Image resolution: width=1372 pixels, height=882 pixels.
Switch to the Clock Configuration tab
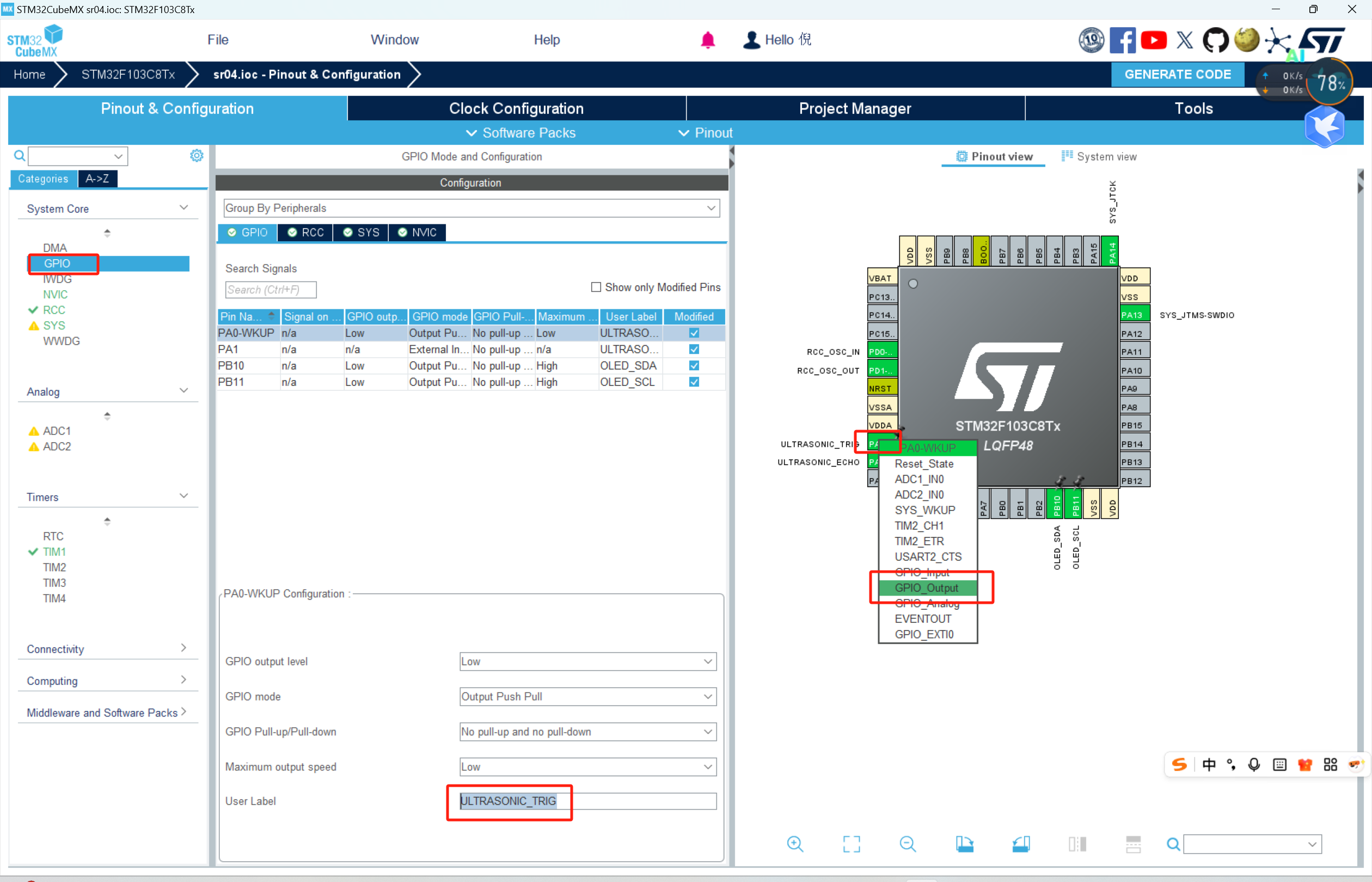pyautogui.click(x=517, y=108)
